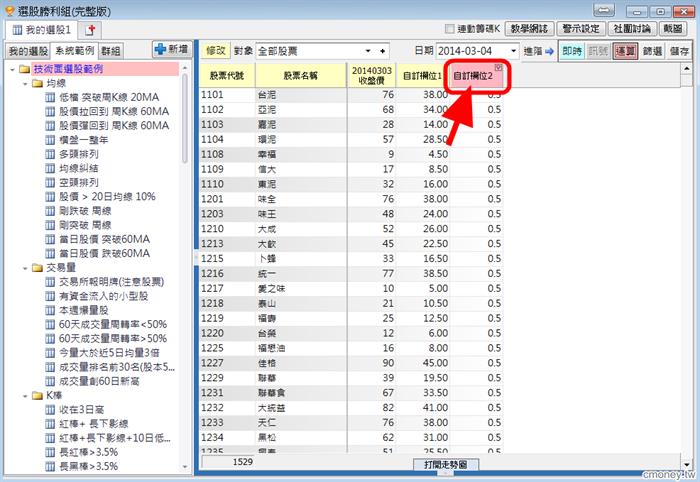Click folder icon of 技術面選股範例
The height and width of the screenshot is (482, 700).
(x=25, y=69)
